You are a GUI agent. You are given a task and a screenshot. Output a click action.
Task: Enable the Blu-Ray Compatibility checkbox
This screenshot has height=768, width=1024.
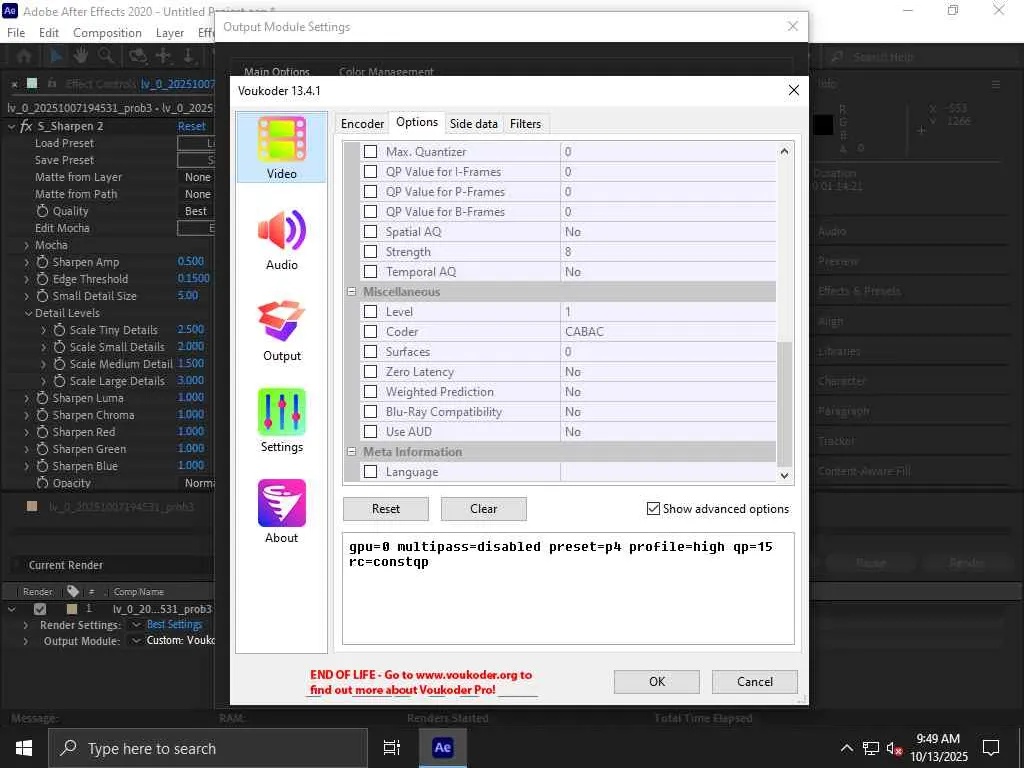coord(370,411)
